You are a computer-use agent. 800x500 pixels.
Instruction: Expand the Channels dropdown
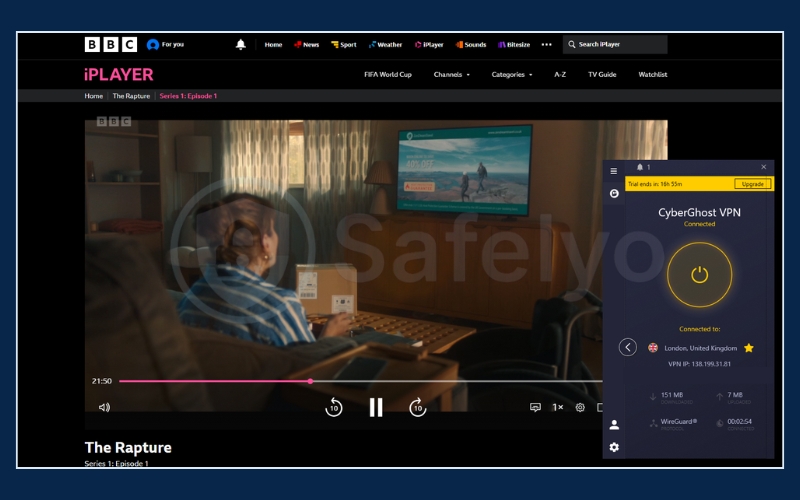(452, 74)
